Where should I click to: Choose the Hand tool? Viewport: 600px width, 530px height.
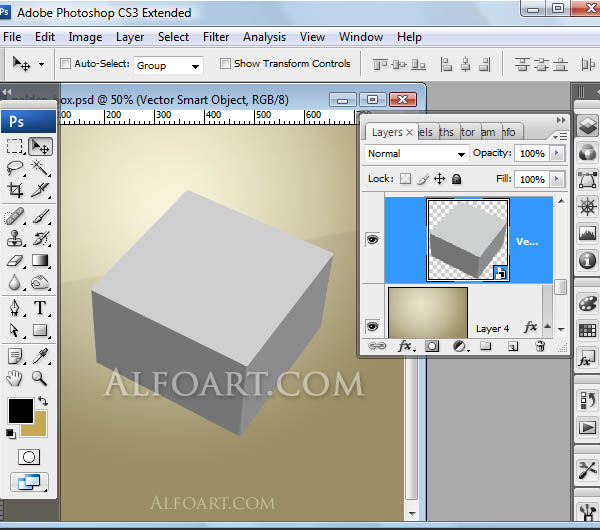[15, 378]
